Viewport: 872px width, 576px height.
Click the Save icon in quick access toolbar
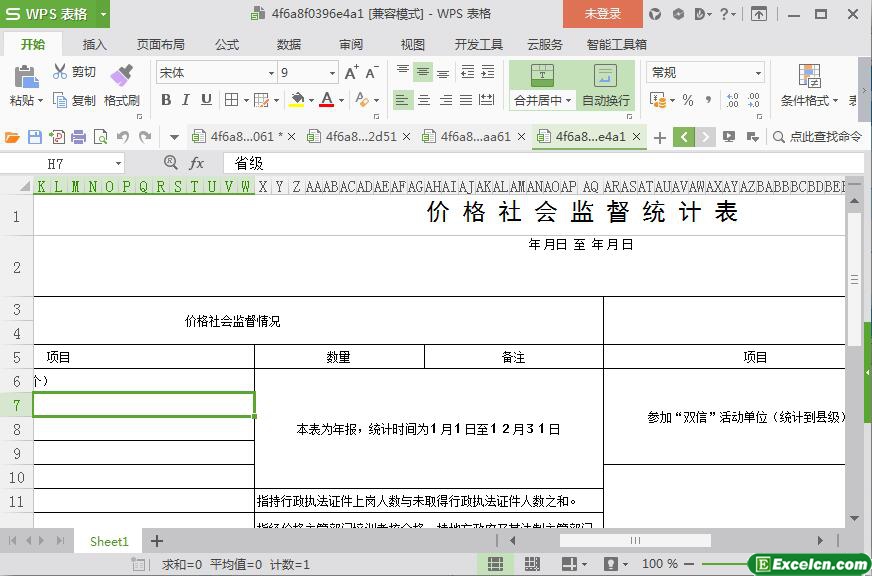tap(35, 137)
